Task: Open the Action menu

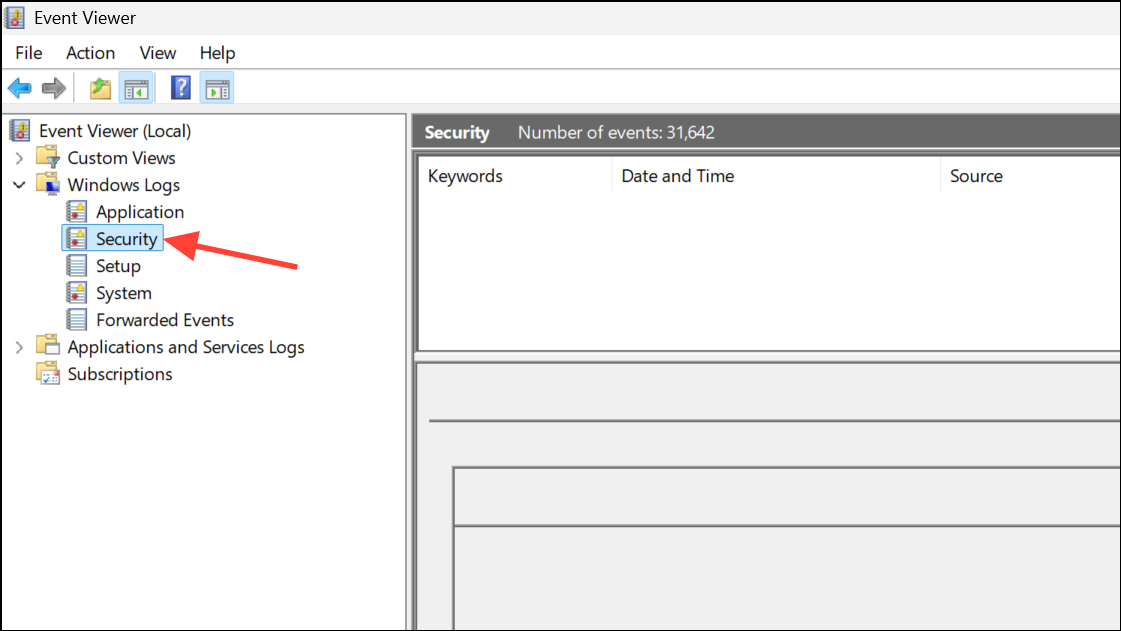Action: point(90,53)
